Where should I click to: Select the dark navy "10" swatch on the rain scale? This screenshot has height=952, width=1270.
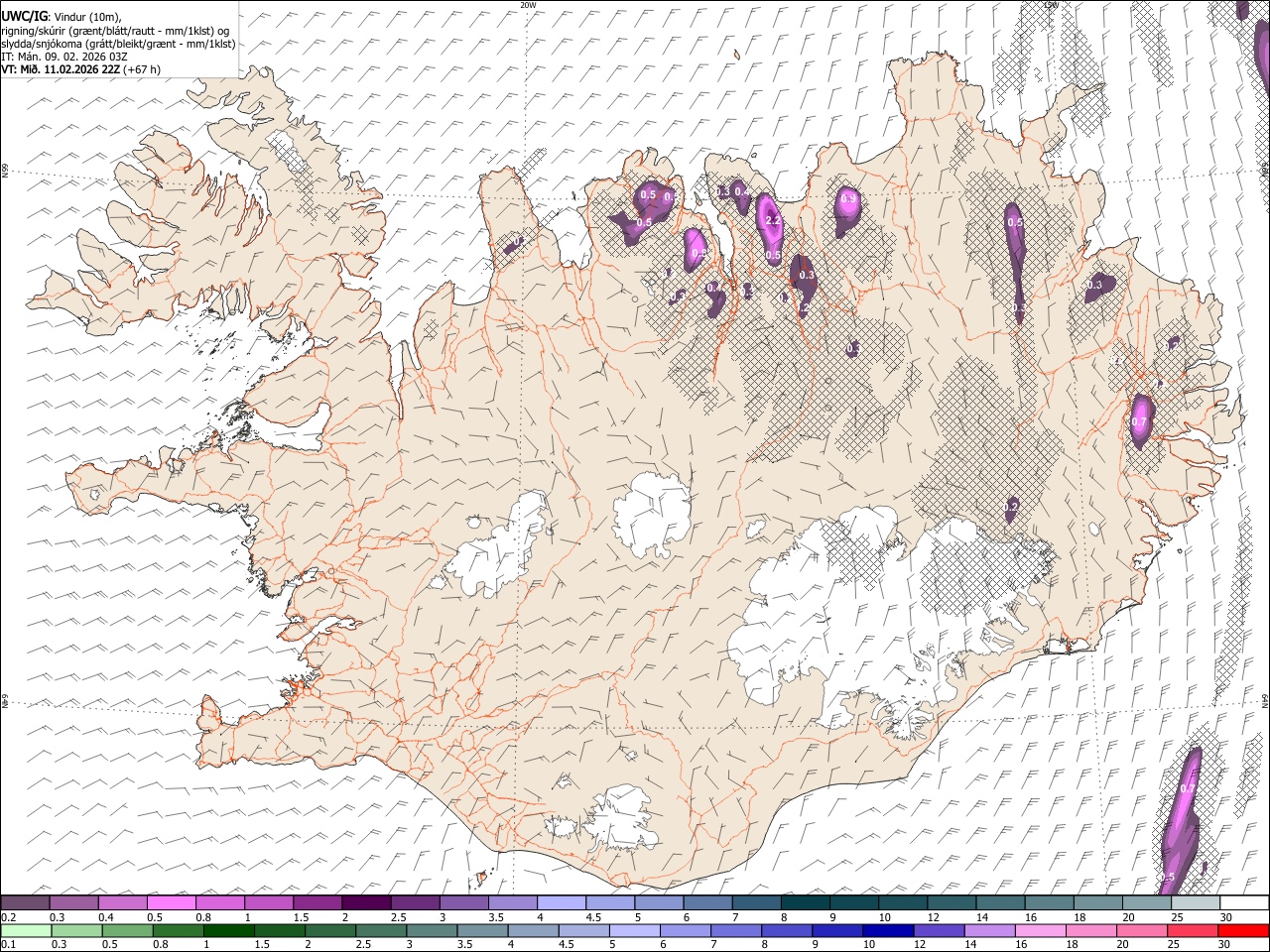click(887, 930)
